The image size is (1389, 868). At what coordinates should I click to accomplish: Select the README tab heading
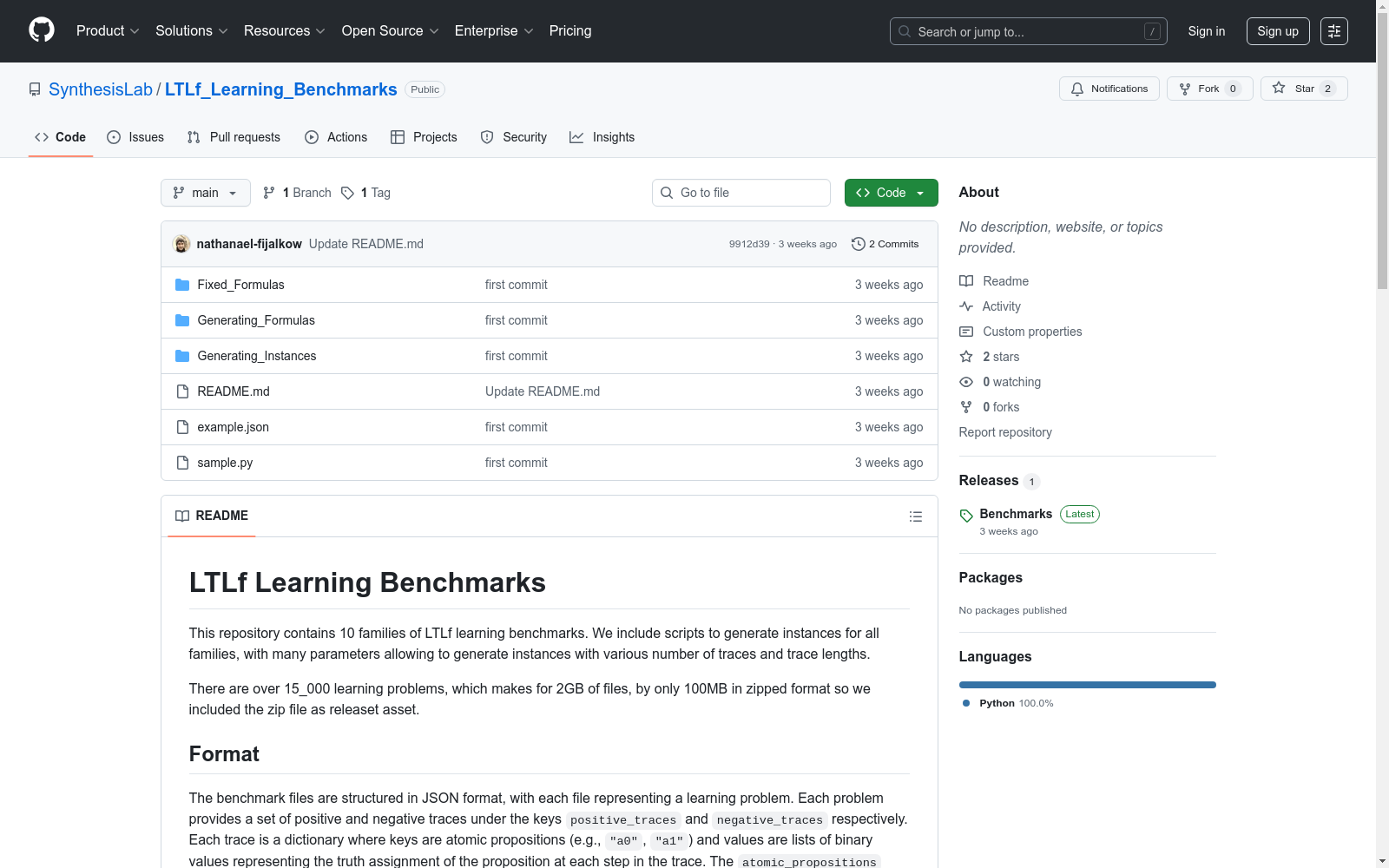(x=212, y=516)
